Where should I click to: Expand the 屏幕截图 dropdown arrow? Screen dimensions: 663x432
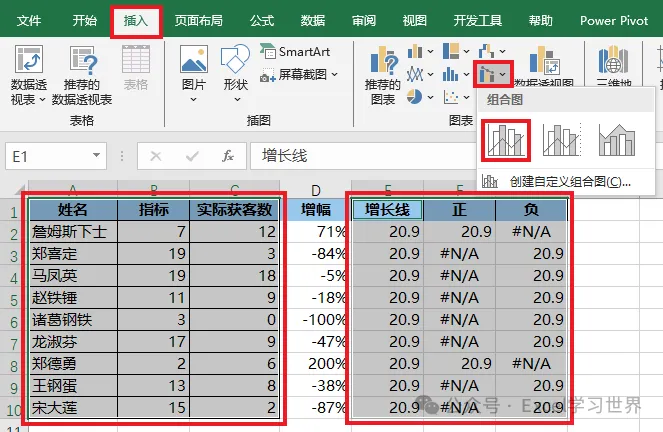[334, 74]
